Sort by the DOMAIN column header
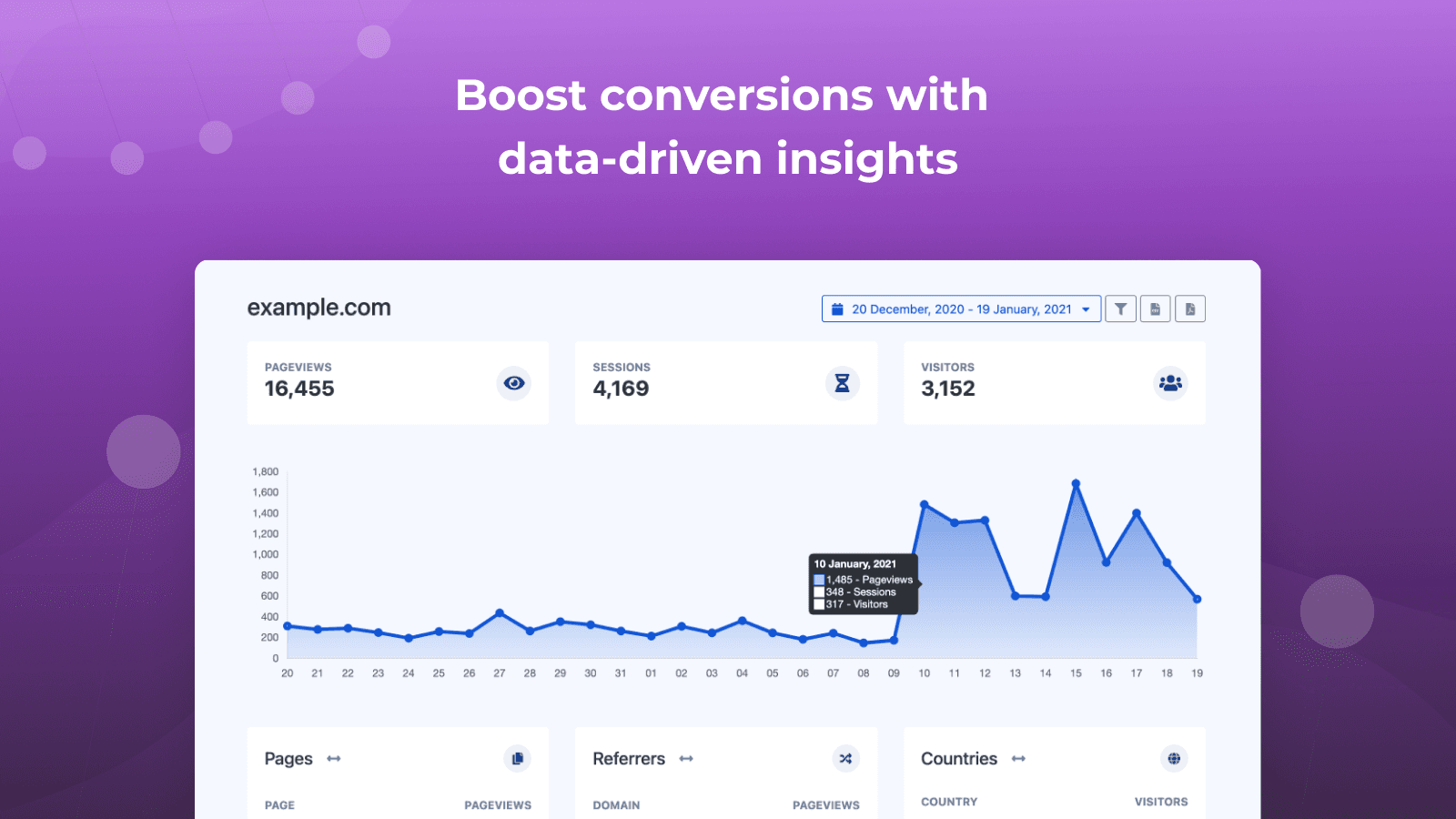The width and height of the screenshot is (1456, 819). coord(616,804)
